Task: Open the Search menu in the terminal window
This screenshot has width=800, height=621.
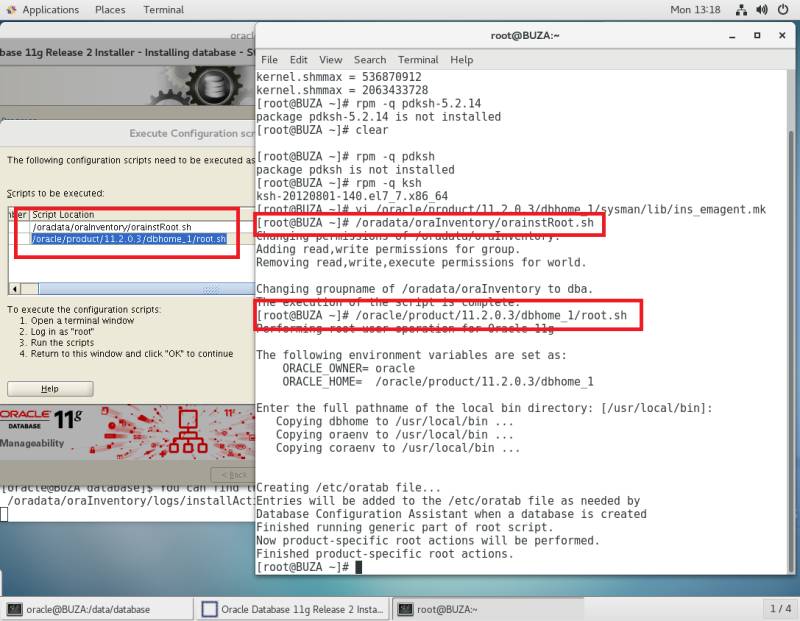Action: [370, 60]
